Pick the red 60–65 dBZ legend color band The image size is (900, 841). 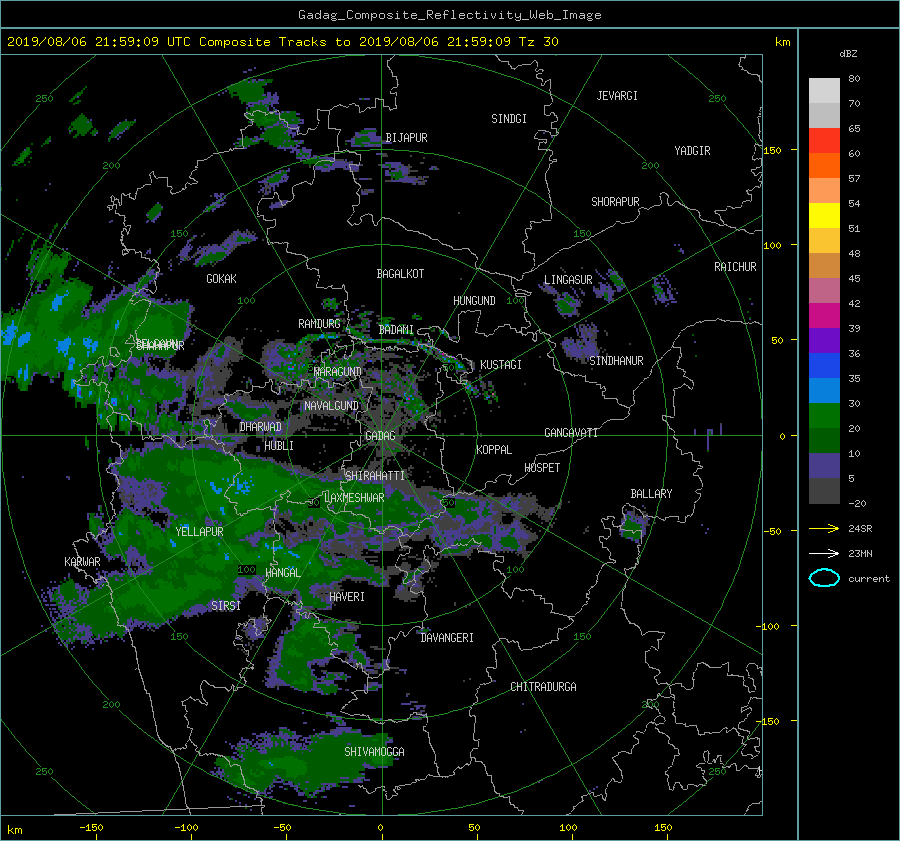pos(824,140)
